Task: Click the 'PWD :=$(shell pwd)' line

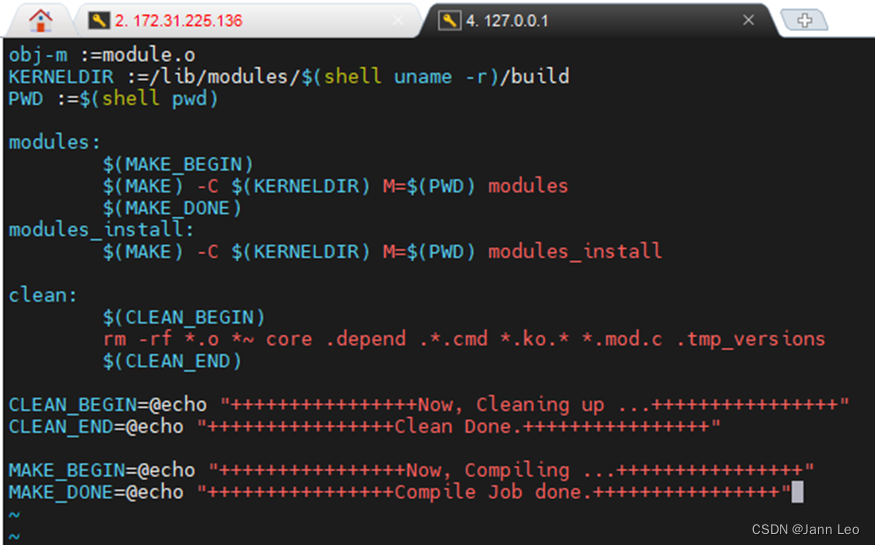Action: click(113, 99)
